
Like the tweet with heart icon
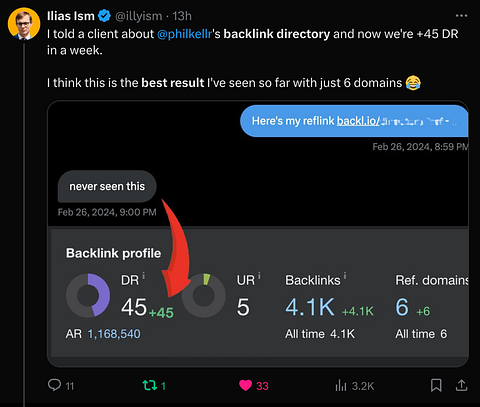pos(246,385)
